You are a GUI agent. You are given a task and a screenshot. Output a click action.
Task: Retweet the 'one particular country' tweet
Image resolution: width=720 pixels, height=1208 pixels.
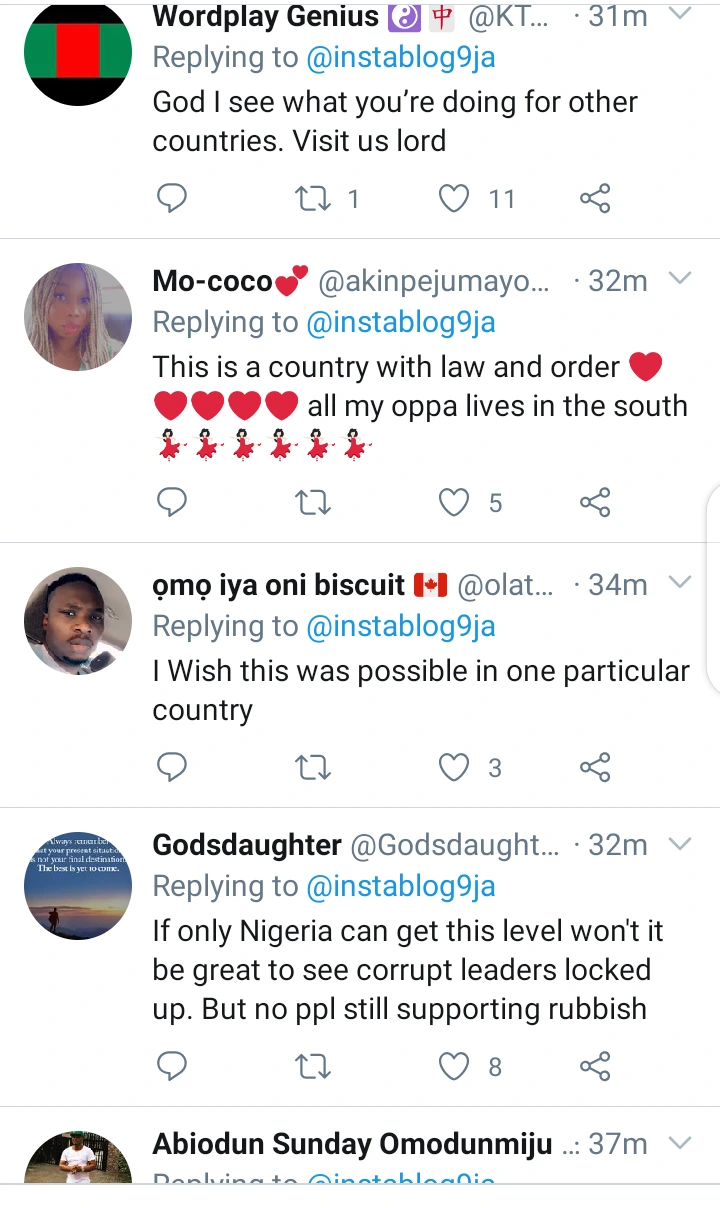(314, 767)
